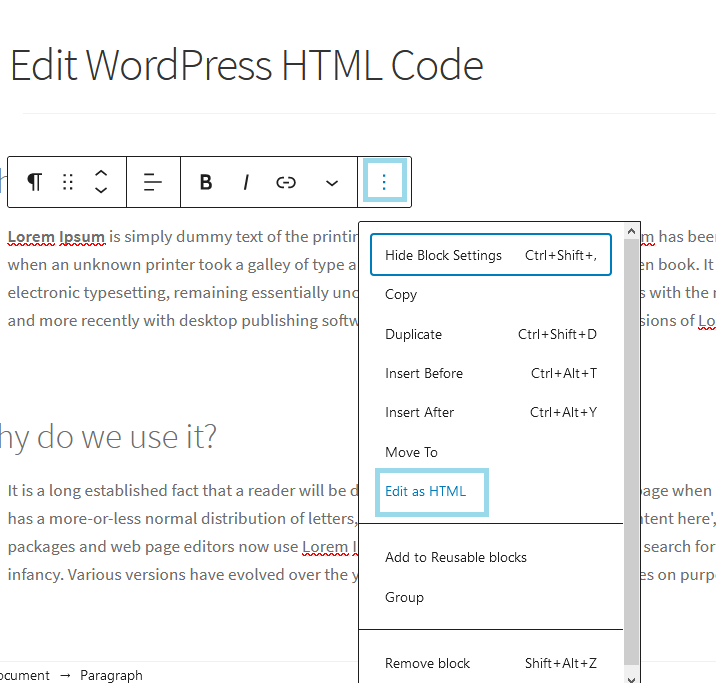Choose Move To from the menu
716x683 pixels.
pyautogui.click(x=491, y=452)
